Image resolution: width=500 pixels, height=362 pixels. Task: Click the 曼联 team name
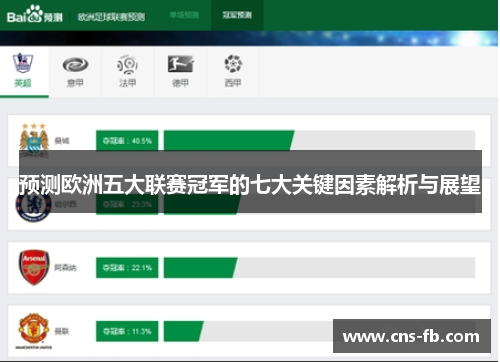[x=62, y=331]
